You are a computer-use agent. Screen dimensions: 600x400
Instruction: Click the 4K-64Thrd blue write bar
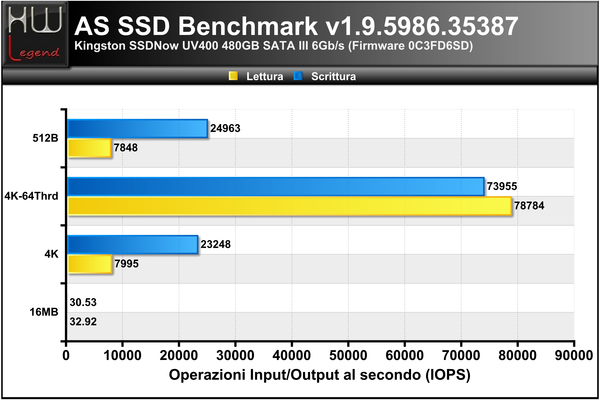pos(276,186)
